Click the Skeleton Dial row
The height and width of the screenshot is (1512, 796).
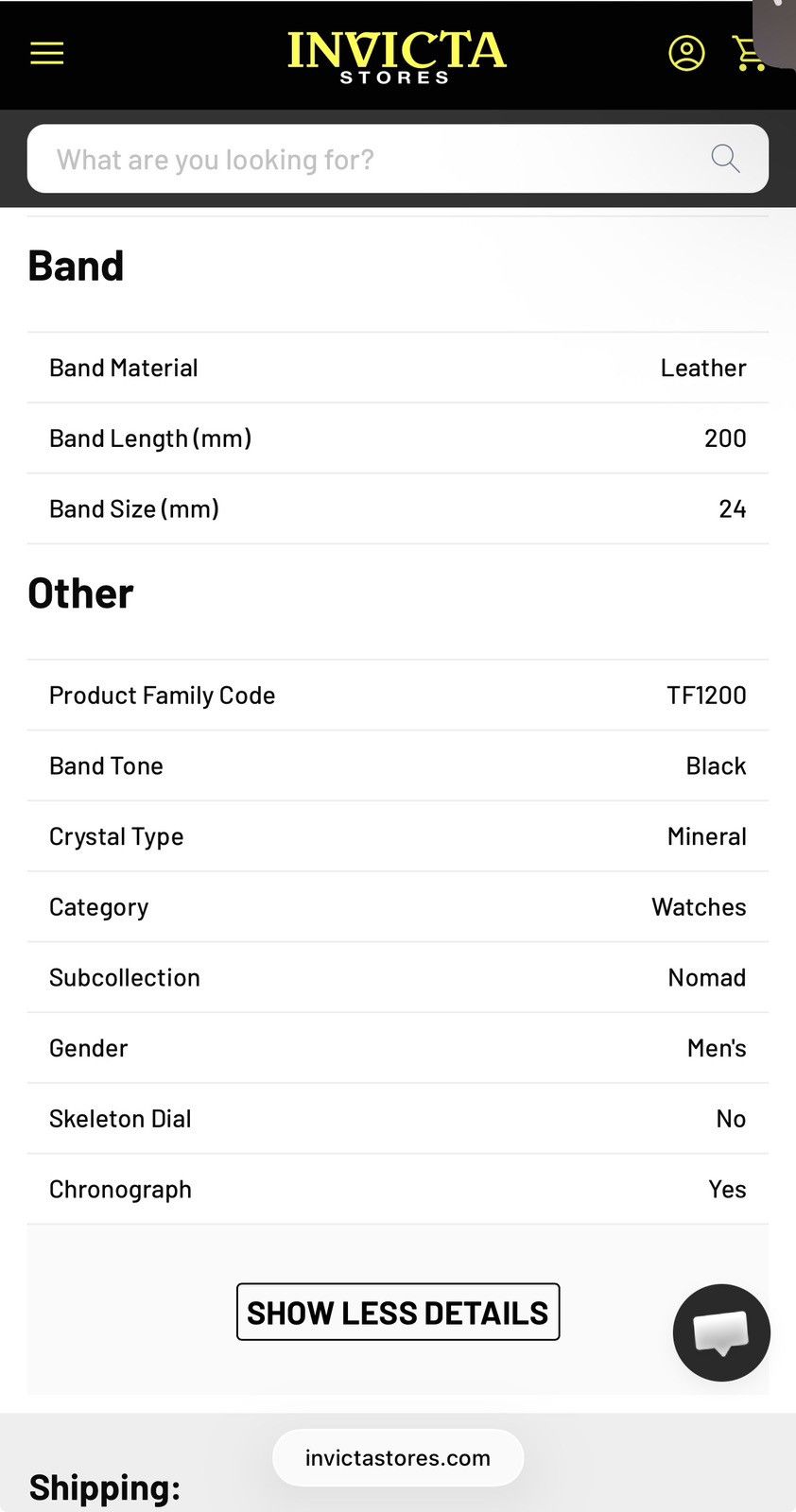[x=398, y=1119]
